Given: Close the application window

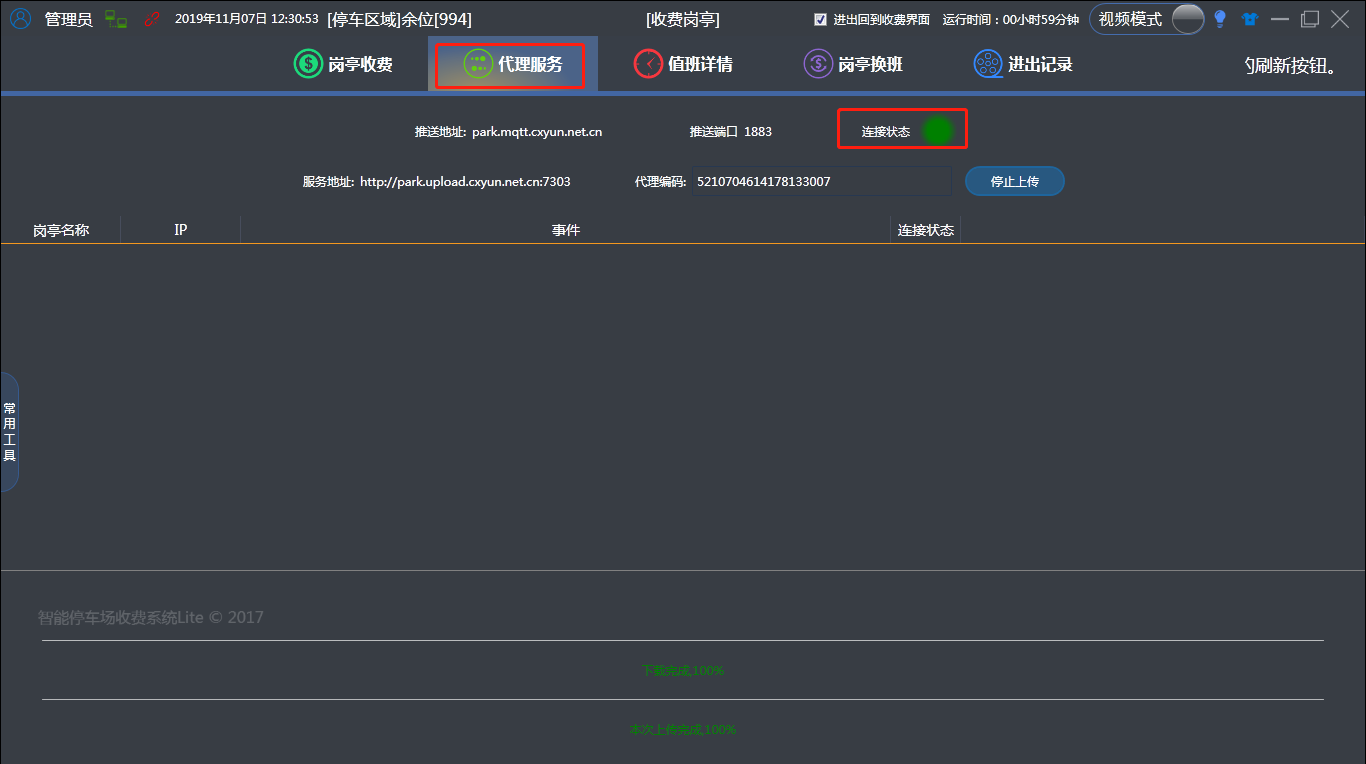Looking at the screenshot, I should tap(1340, 19).
